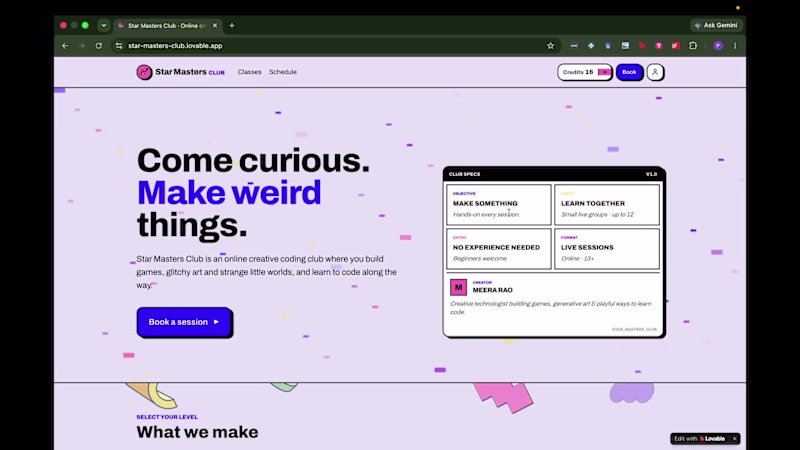The image size is (800, 450).
Task: Click the Star Masters Club logo icon
Action: tap(144, 72)
